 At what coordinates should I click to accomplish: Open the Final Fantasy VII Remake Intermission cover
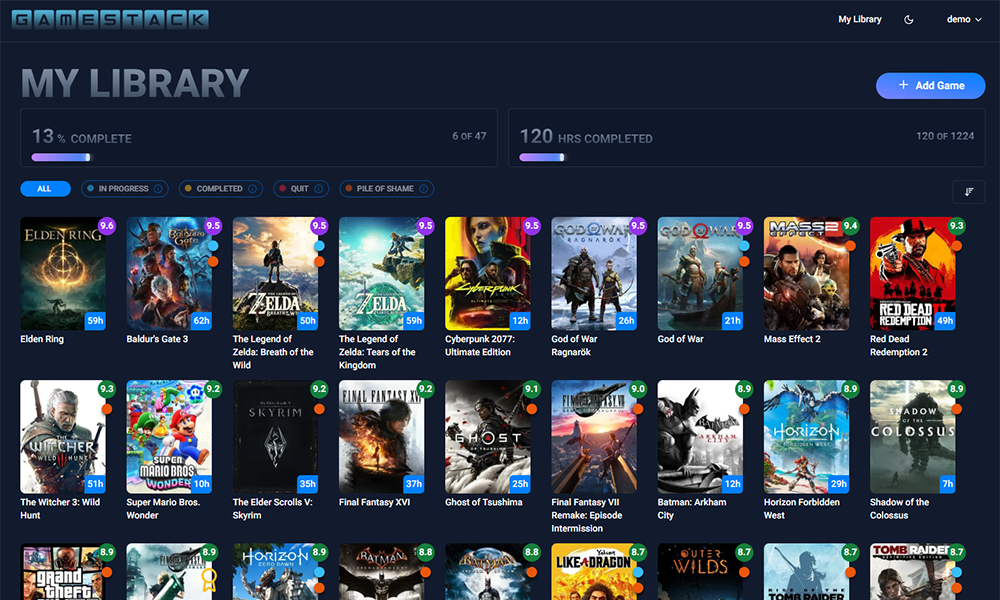pyautogui.click(x=594, y=437)
